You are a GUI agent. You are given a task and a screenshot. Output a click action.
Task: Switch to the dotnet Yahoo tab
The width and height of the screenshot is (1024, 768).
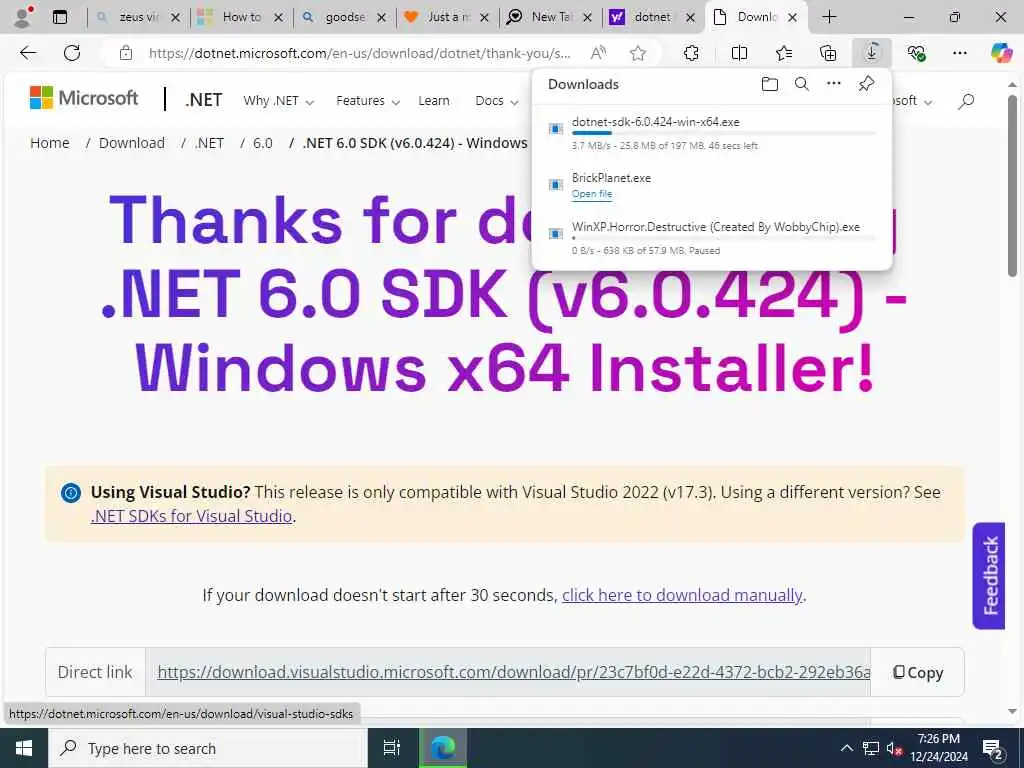click(x=650, y=17)
